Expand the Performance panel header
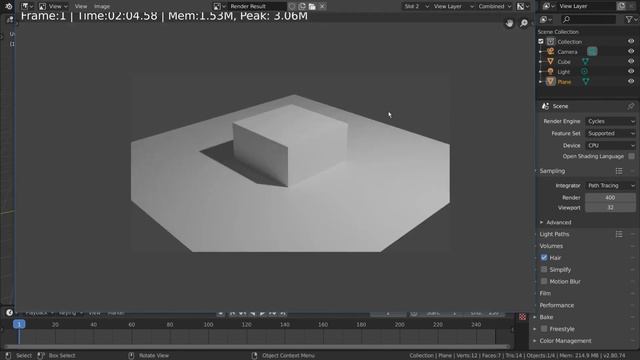The image size is (640, 360). pos(556,305)
